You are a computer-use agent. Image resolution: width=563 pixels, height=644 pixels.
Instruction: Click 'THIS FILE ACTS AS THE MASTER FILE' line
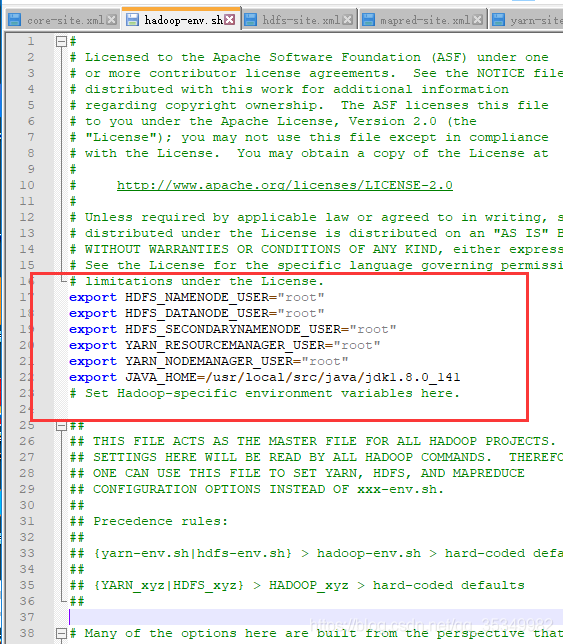(313, 441)
